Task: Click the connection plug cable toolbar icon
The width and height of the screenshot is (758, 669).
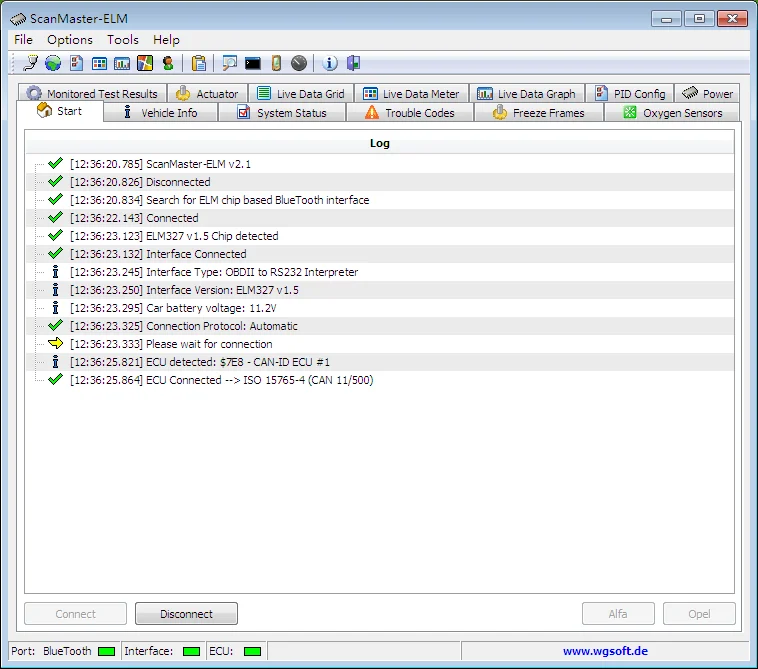Action: [x=30, y=63]
